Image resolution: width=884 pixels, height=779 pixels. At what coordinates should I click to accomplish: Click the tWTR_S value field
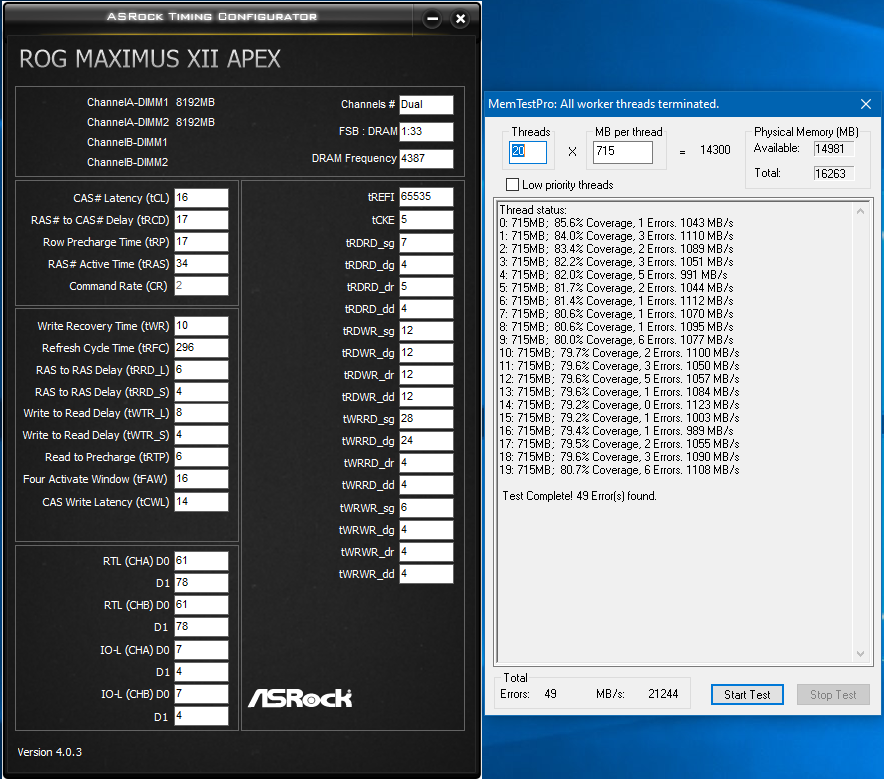201,435
